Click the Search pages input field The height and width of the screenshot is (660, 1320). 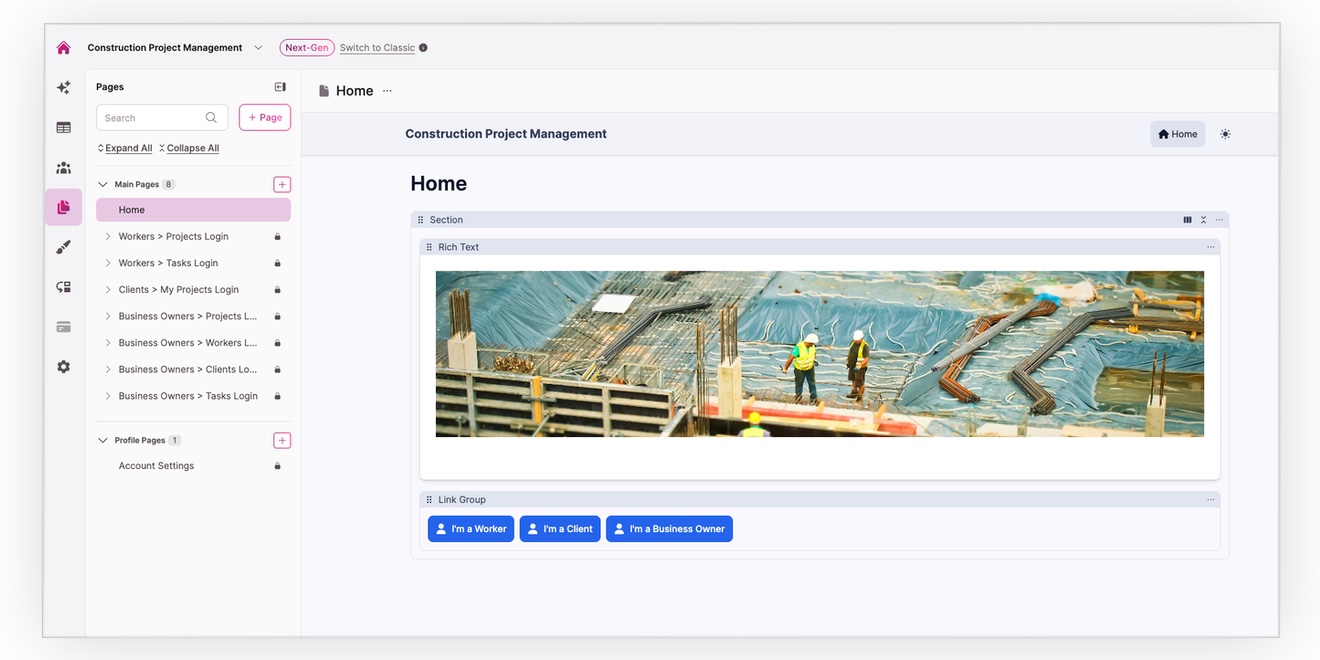153,118
